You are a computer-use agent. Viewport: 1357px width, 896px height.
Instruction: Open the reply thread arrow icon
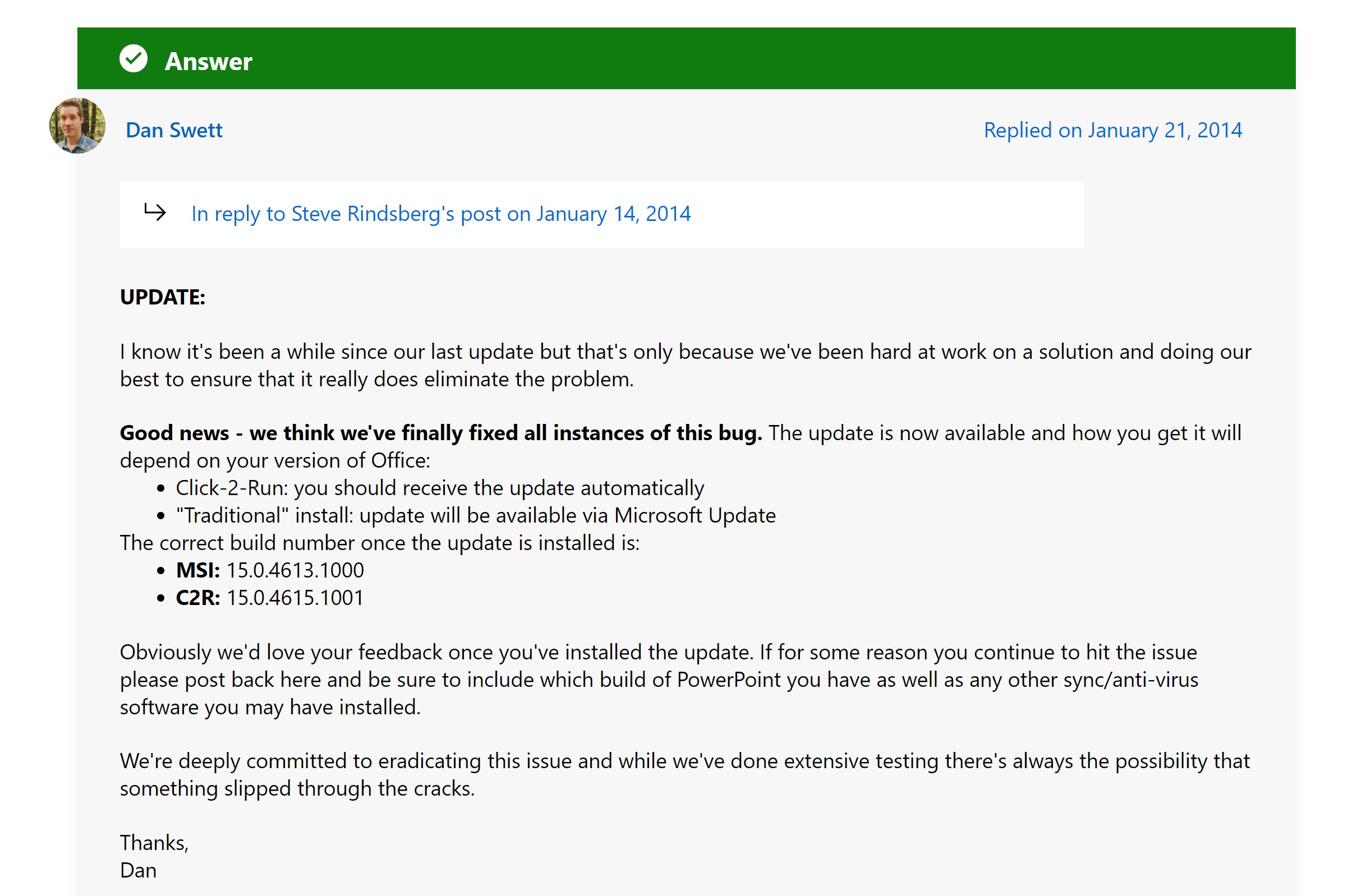[155, 212]
